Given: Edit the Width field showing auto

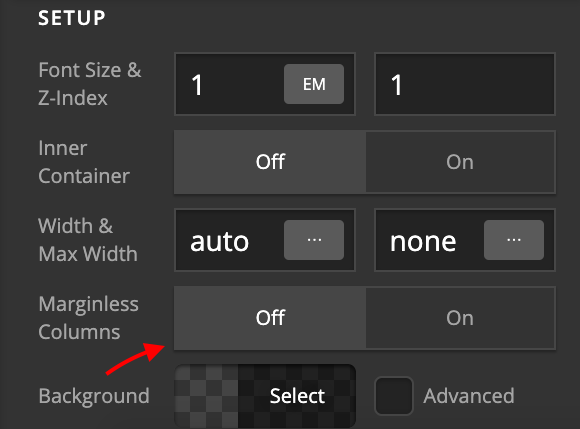Looking at the screenshot, I should [x=229, y=240].
